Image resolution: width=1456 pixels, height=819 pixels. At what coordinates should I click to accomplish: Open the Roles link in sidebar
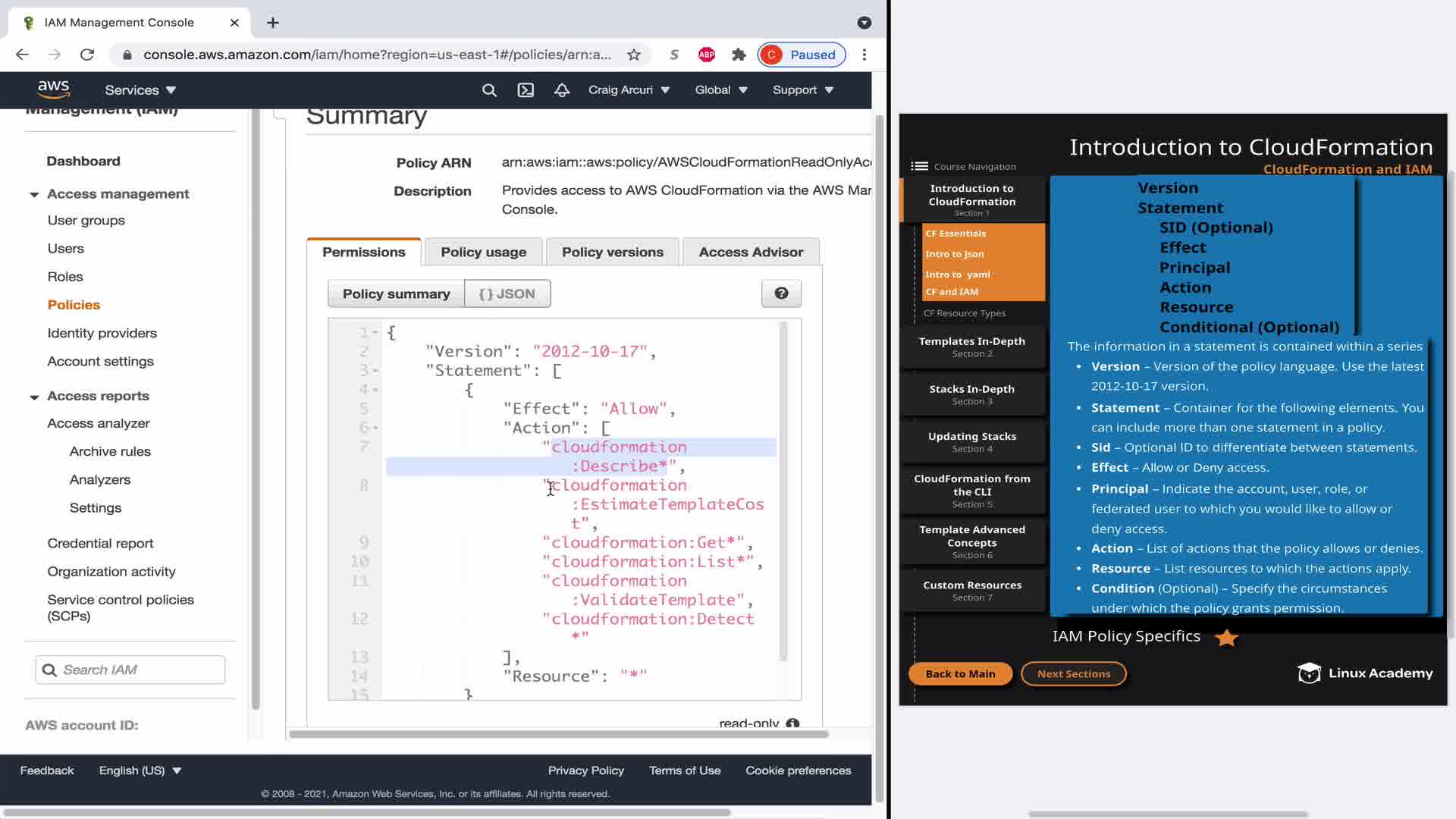pos(65,277)
